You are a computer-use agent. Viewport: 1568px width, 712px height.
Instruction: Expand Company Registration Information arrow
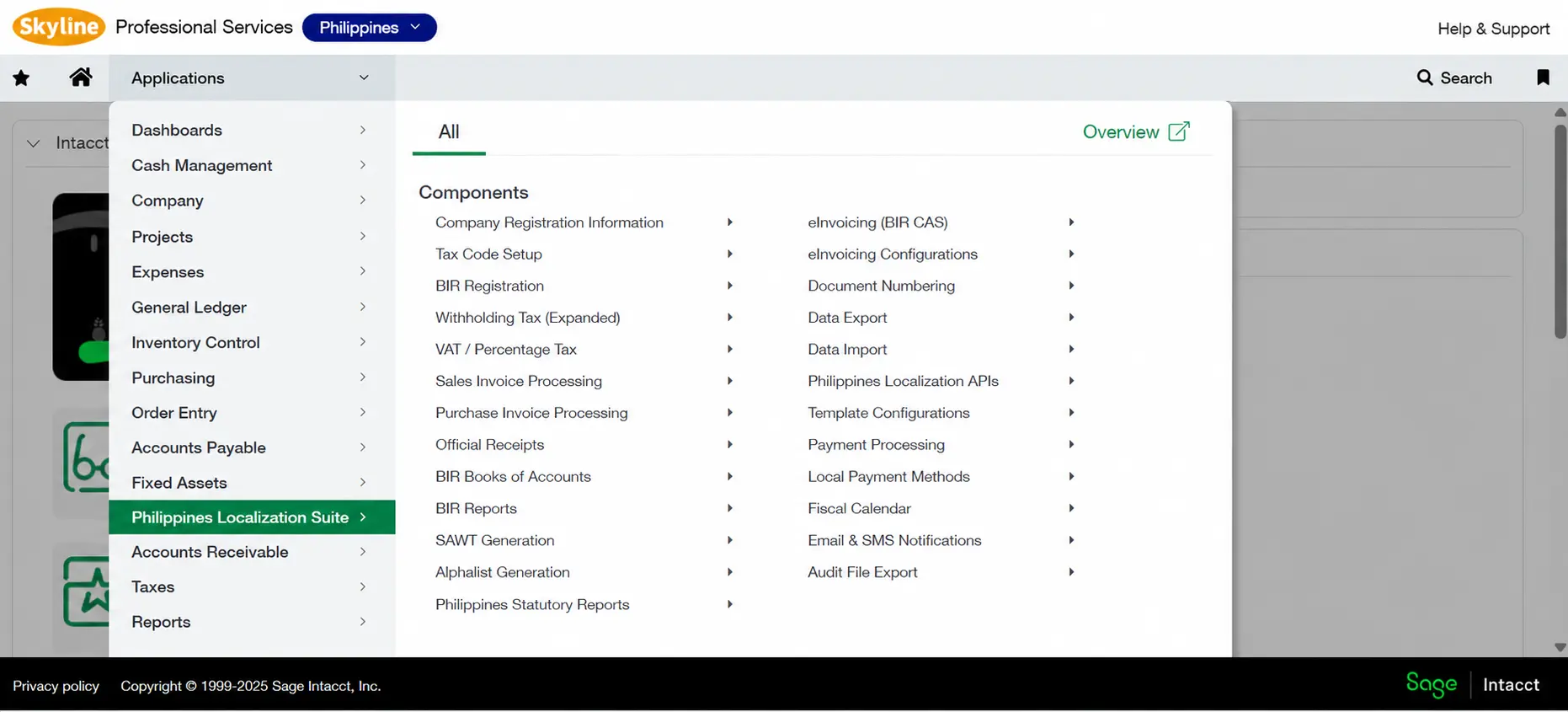(x=729, y=222)
